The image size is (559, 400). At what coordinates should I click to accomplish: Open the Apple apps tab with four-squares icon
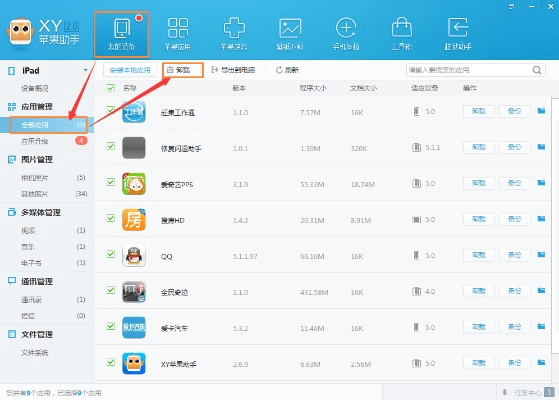coord(178,34)
